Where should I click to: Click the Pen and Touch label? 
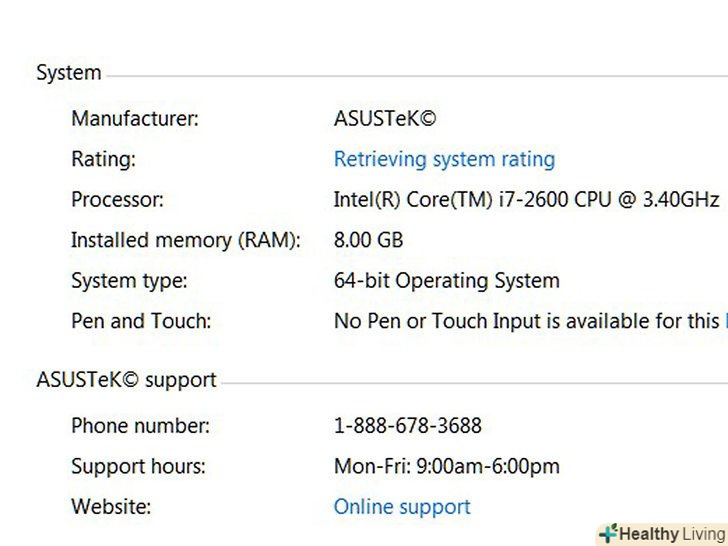141,321
